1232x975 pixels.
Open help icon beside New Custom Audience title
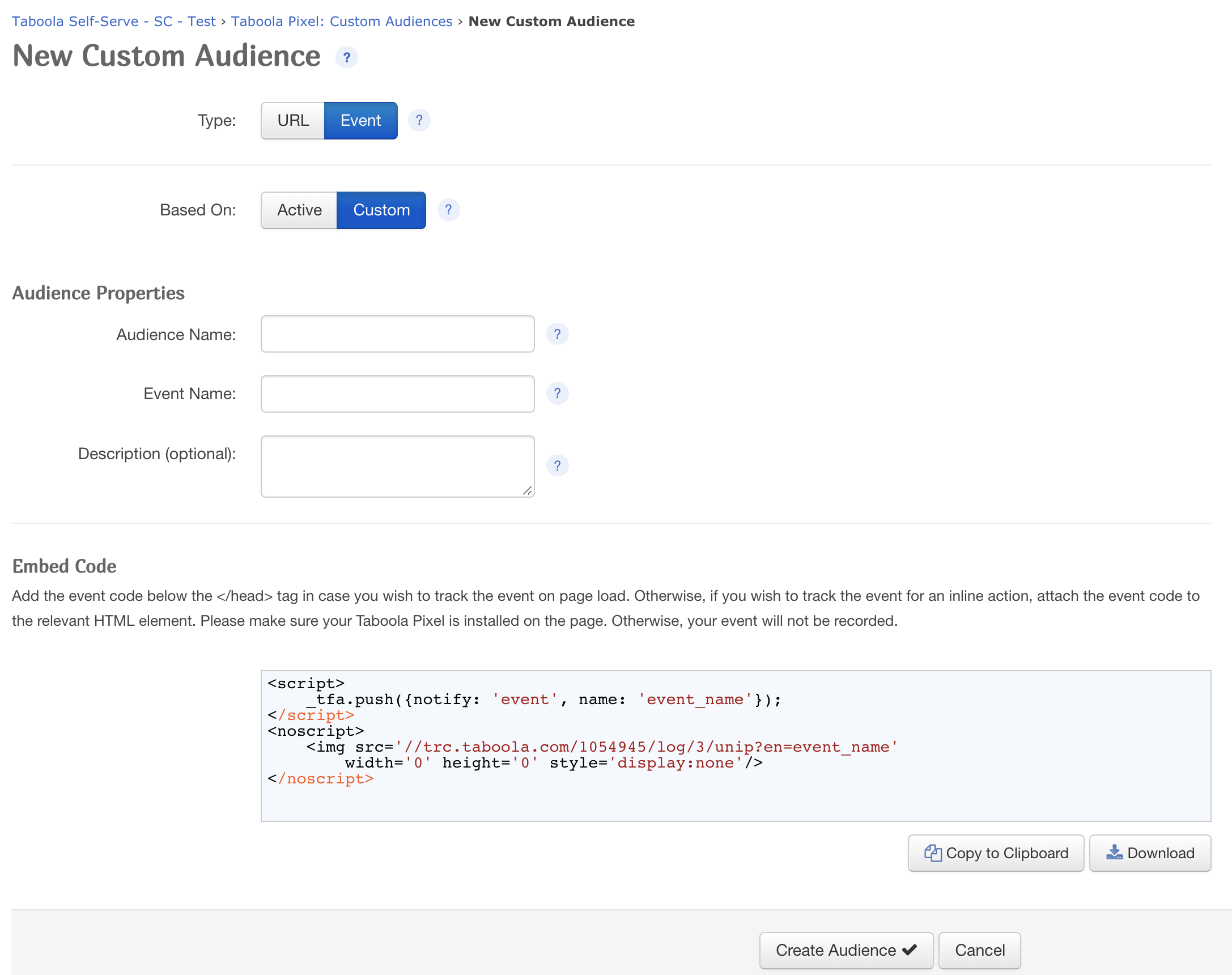click(x=346, y=58)
